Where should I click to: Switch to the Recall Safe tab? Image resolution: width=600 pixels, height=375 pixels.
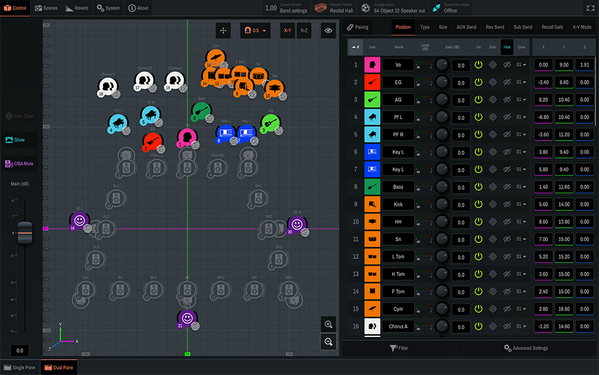(x=552, y=27)
